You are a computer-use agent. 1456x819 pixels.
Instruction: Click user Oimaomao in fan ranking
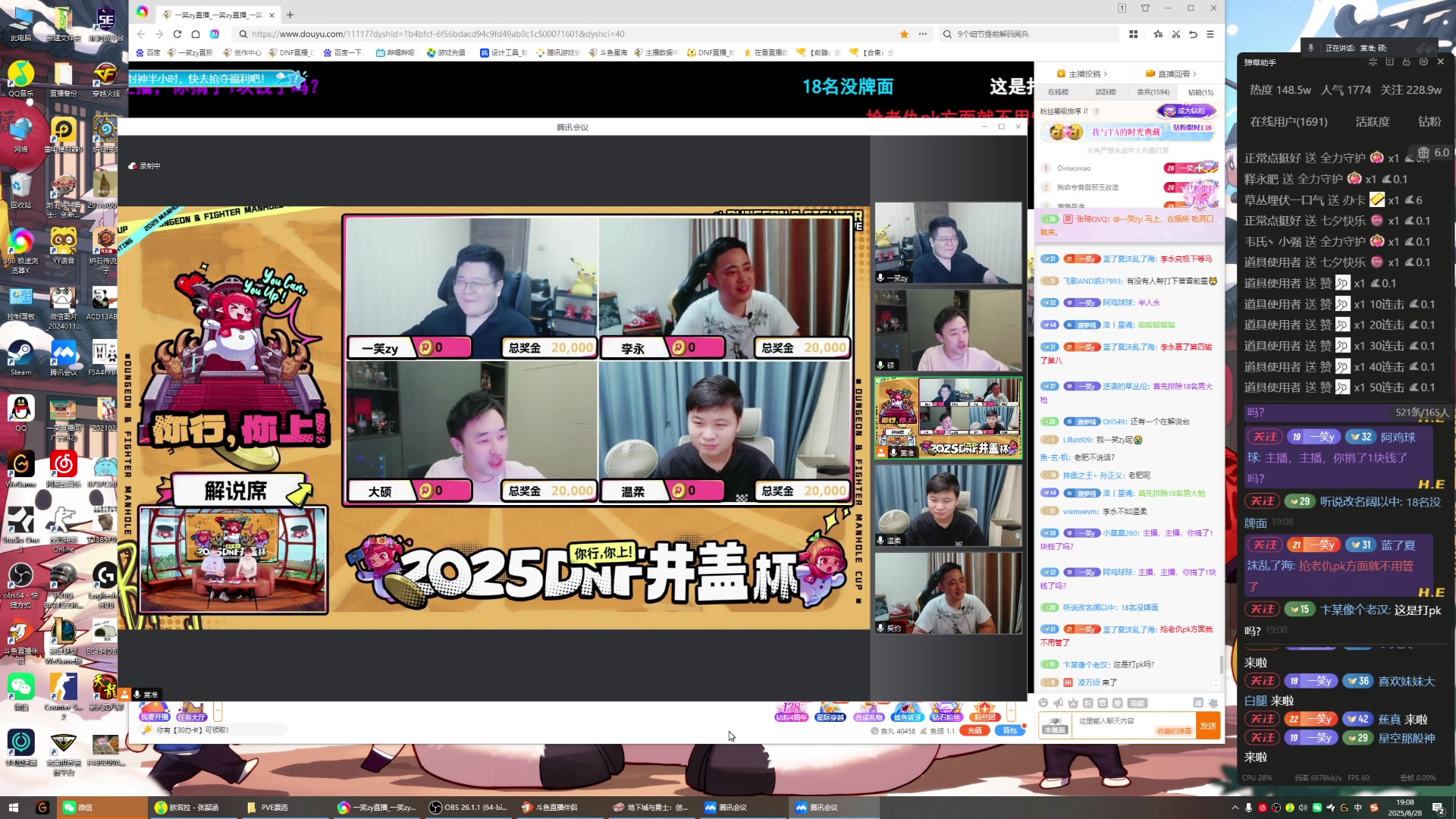1073,168
